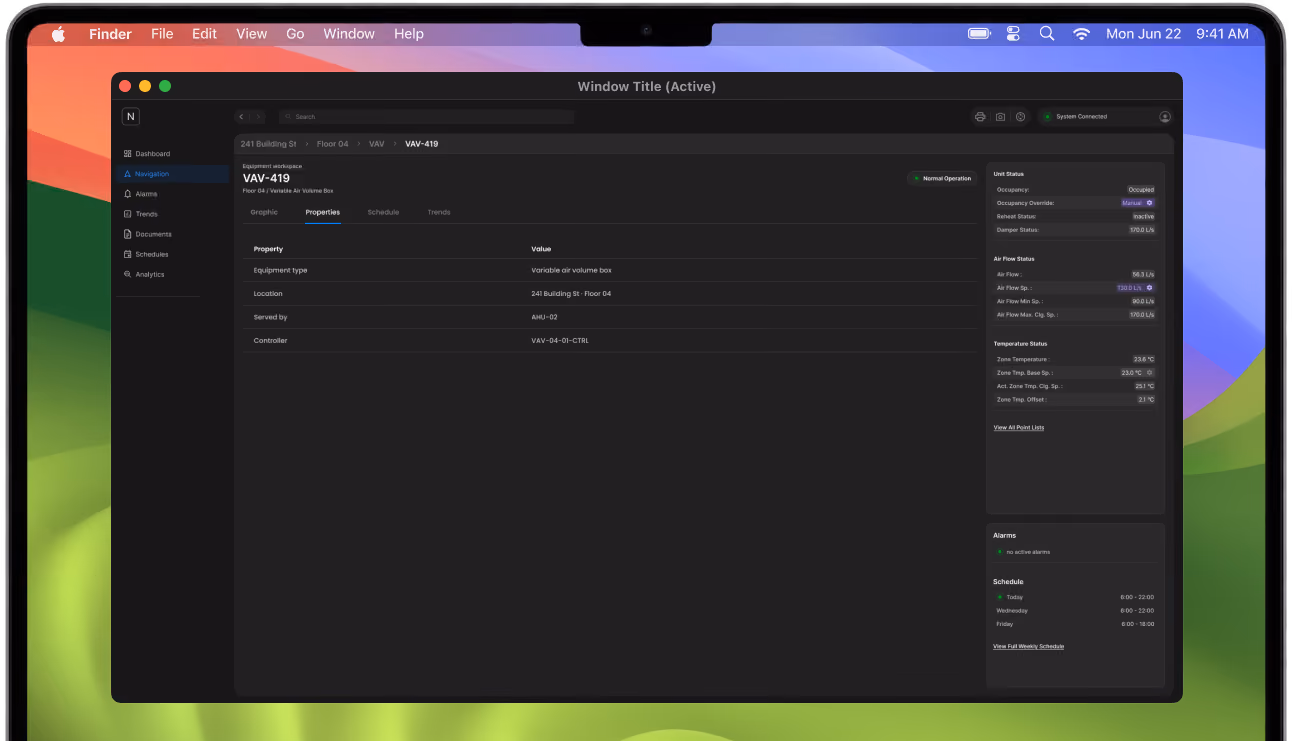Open Documents from the sidebar
The height and width of the screenshot is (741, 1293).
point(171,234)
